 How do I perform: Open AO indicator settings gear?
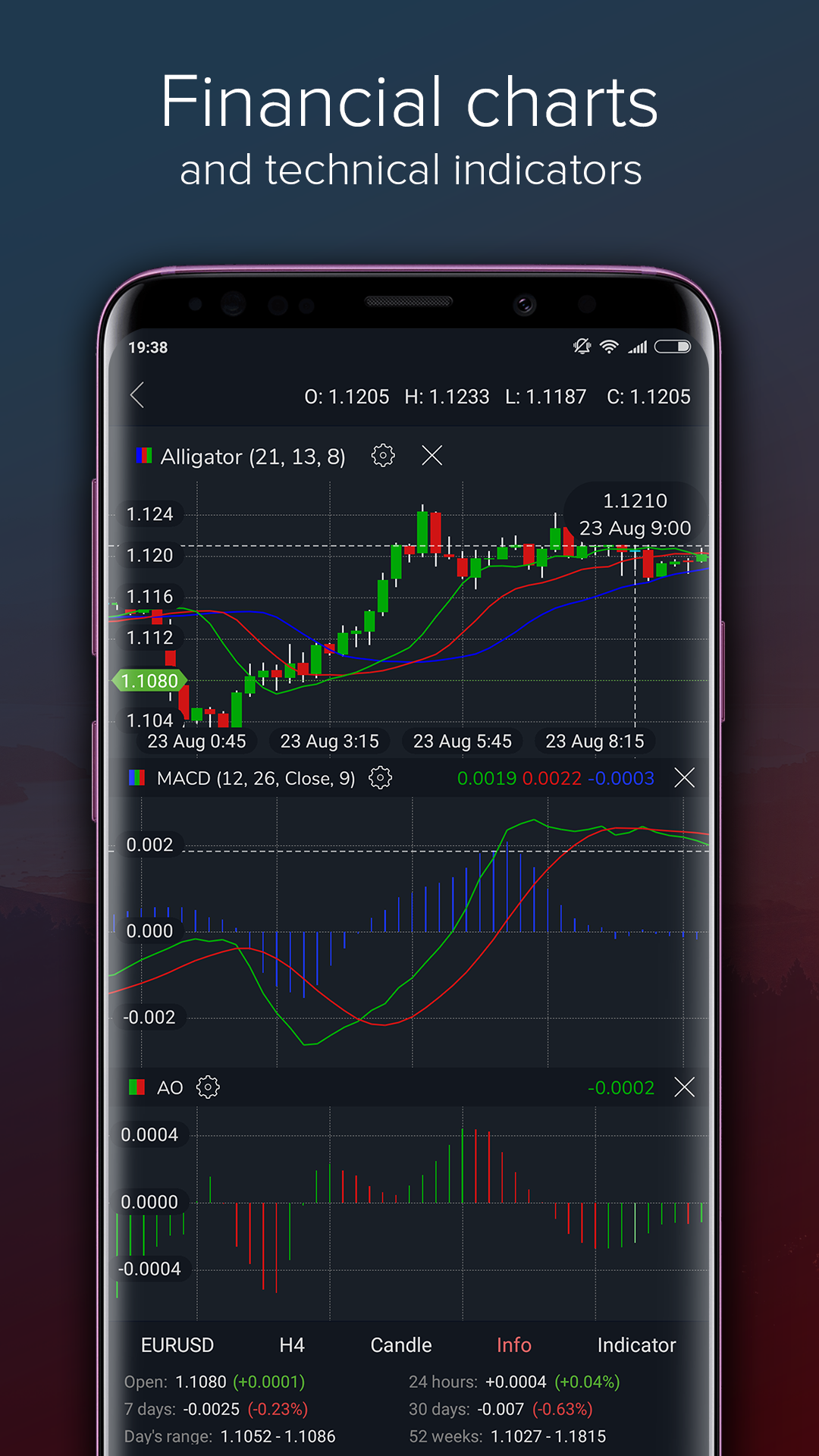point(208,1087)
